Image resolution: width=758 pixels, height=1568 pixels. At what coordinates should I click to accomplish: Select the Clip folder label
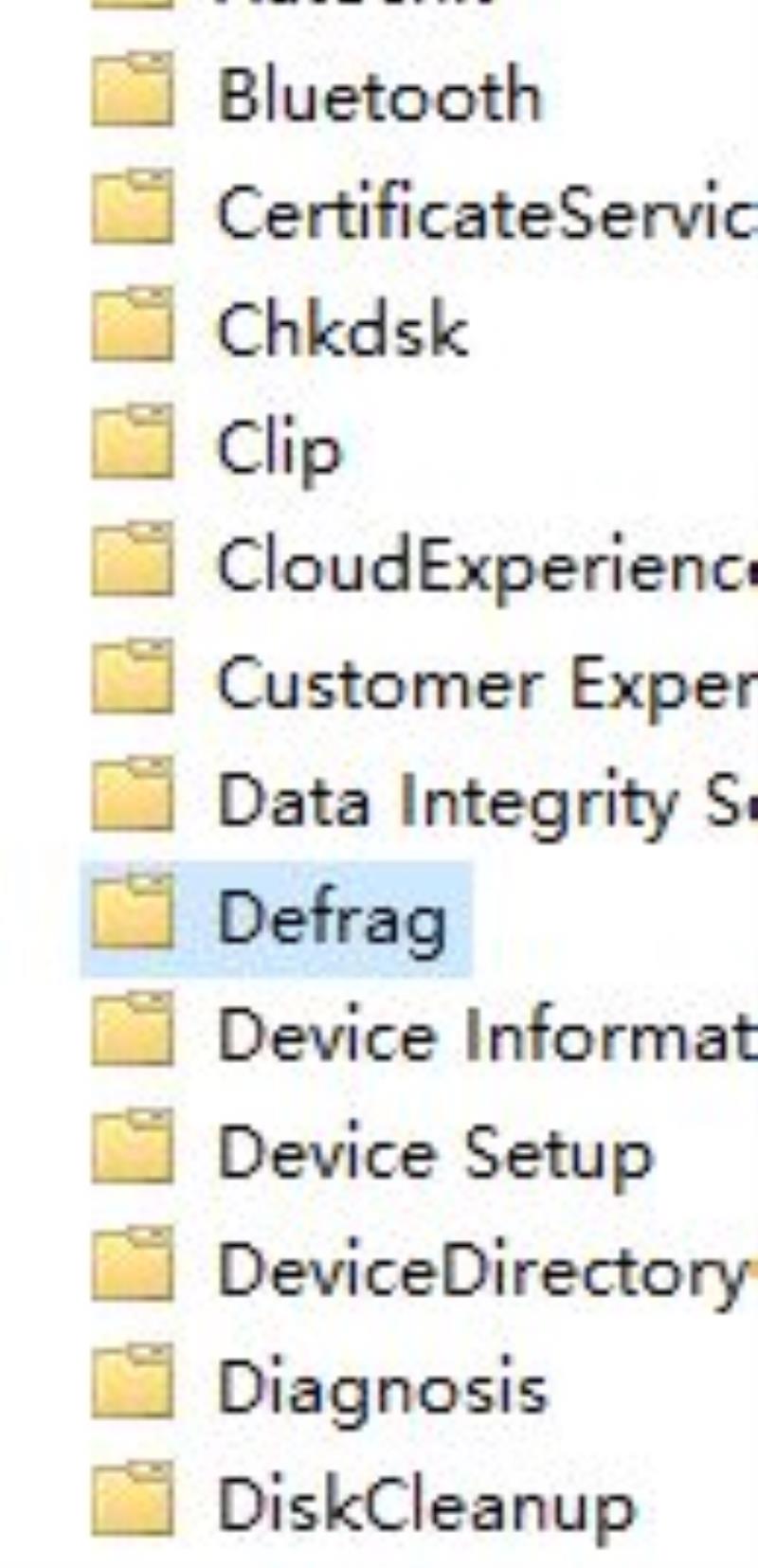point(280,449)
